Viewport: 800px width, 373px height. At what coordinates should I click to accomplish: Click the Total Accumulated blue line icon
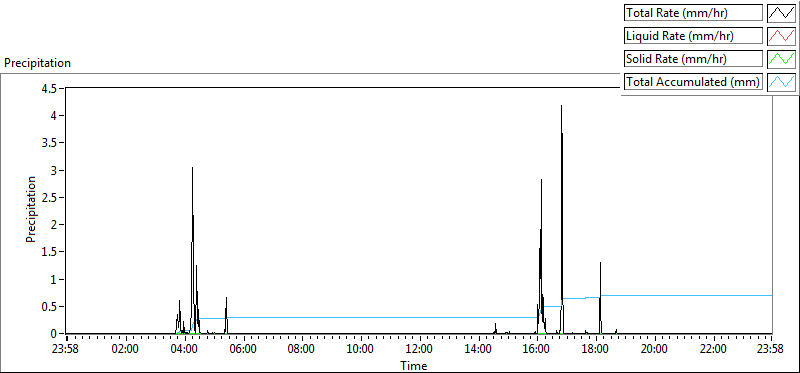[782, 82]
